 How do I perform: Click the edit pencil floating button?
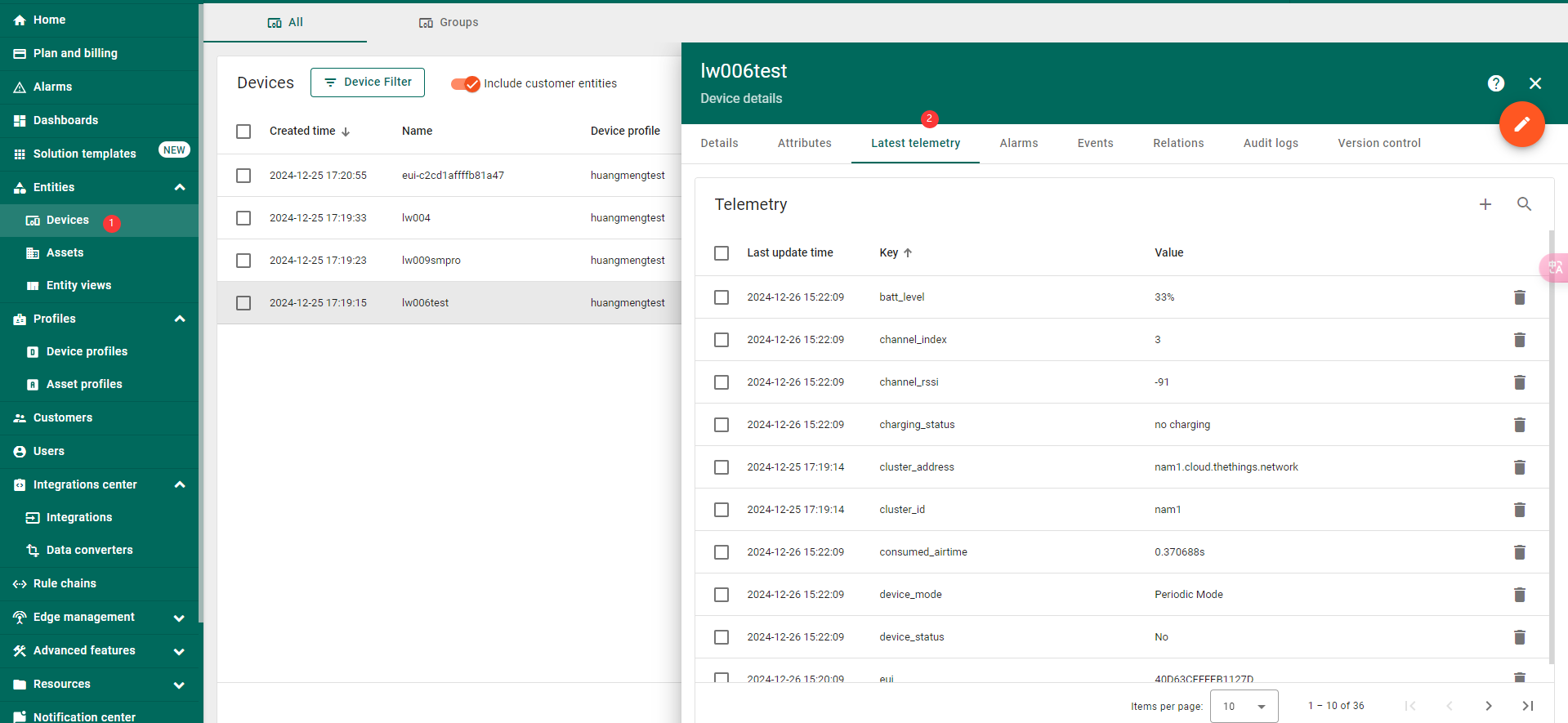click(x=1521, y=124)
